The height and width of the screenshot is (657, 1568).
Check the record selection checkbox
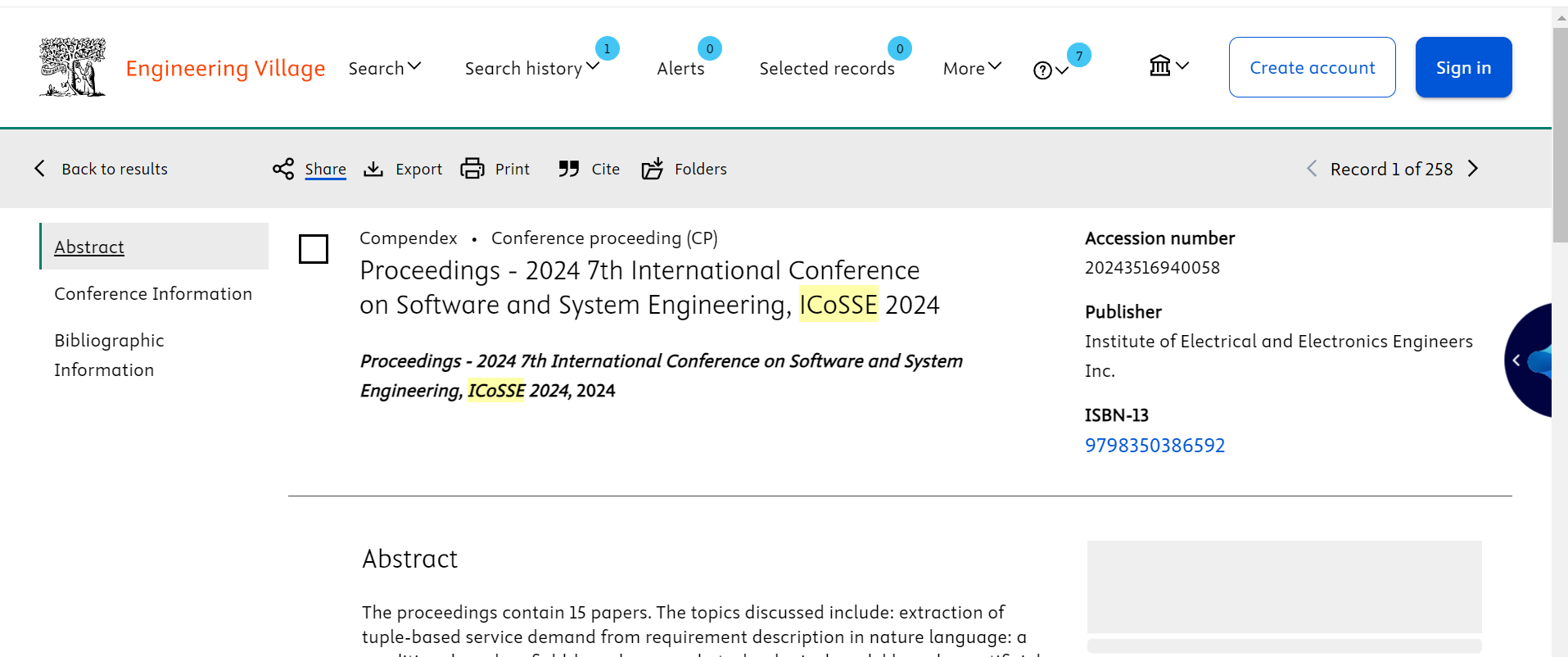314,249
